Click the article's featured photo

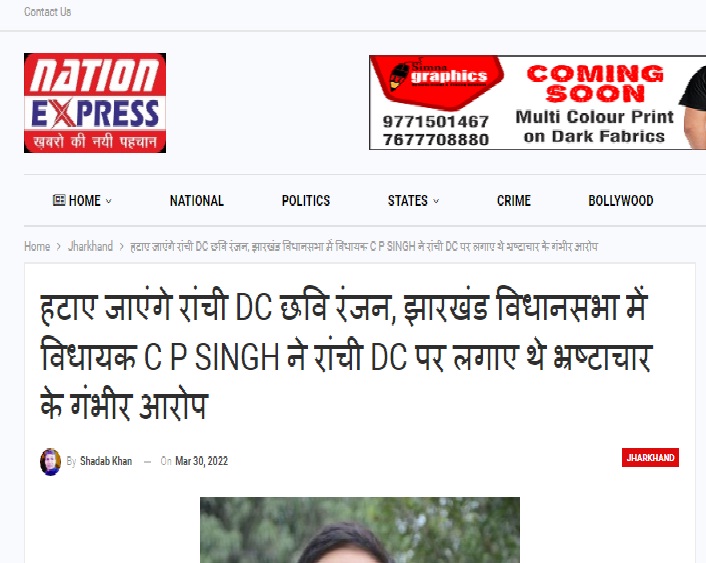click(360, 530)
